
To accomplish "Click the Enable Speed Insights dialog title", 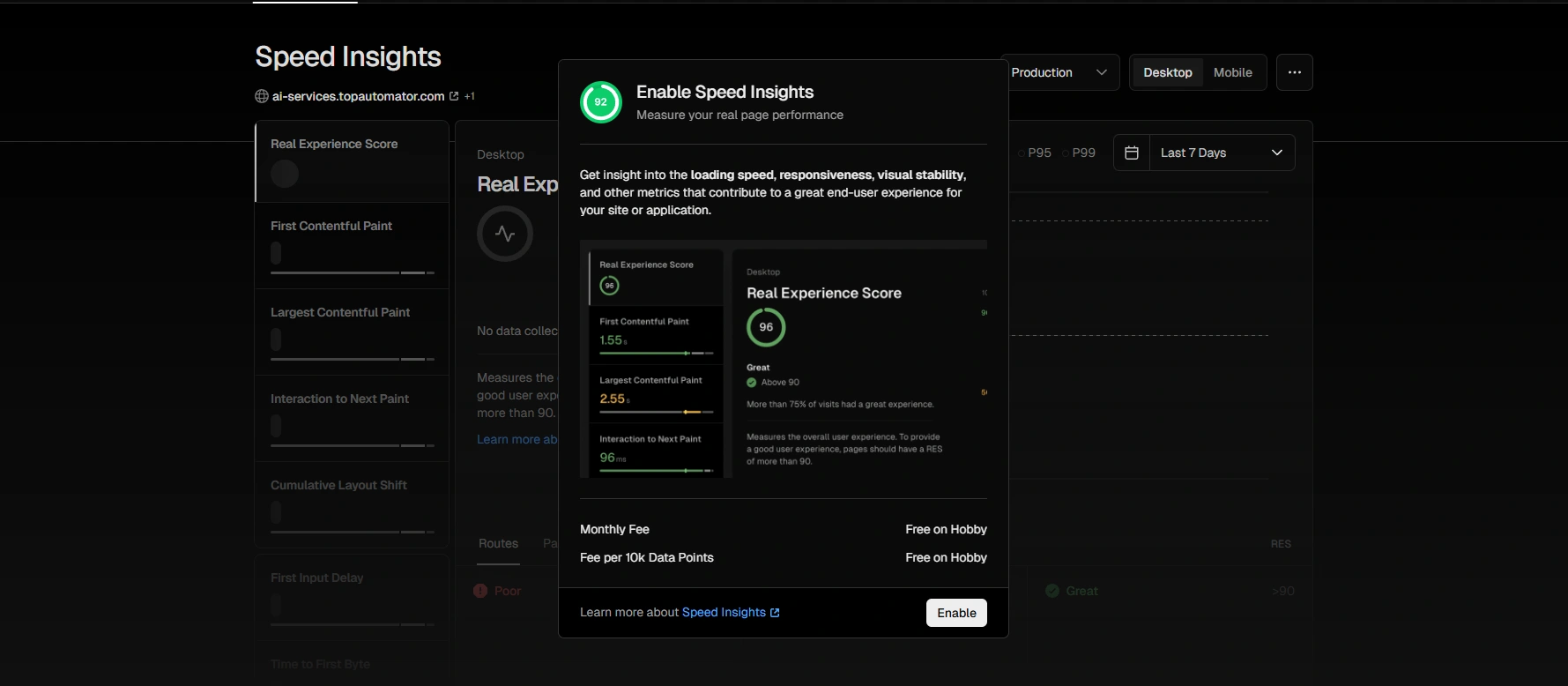I will point(725,92).
